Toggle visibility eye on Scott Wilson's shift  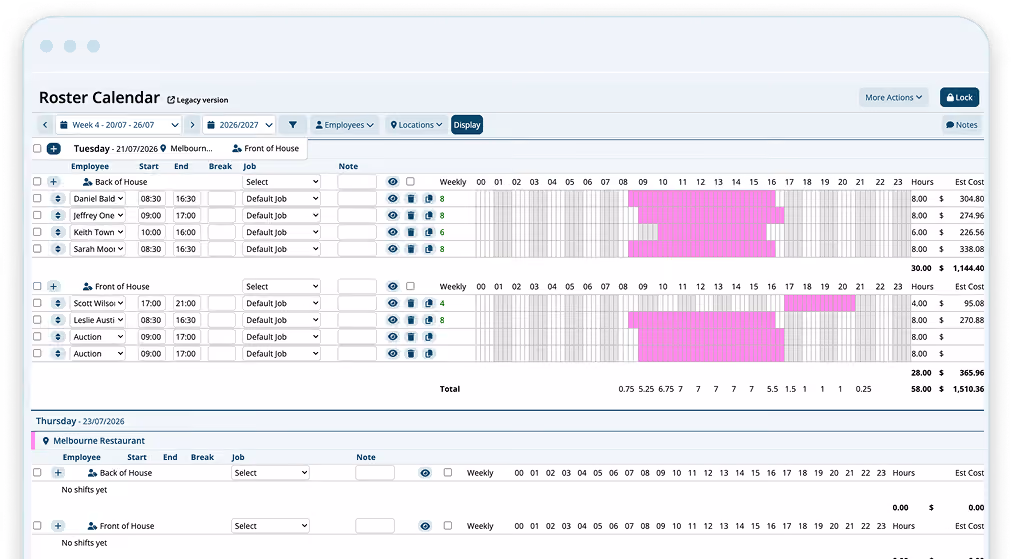tap(392, 303)
